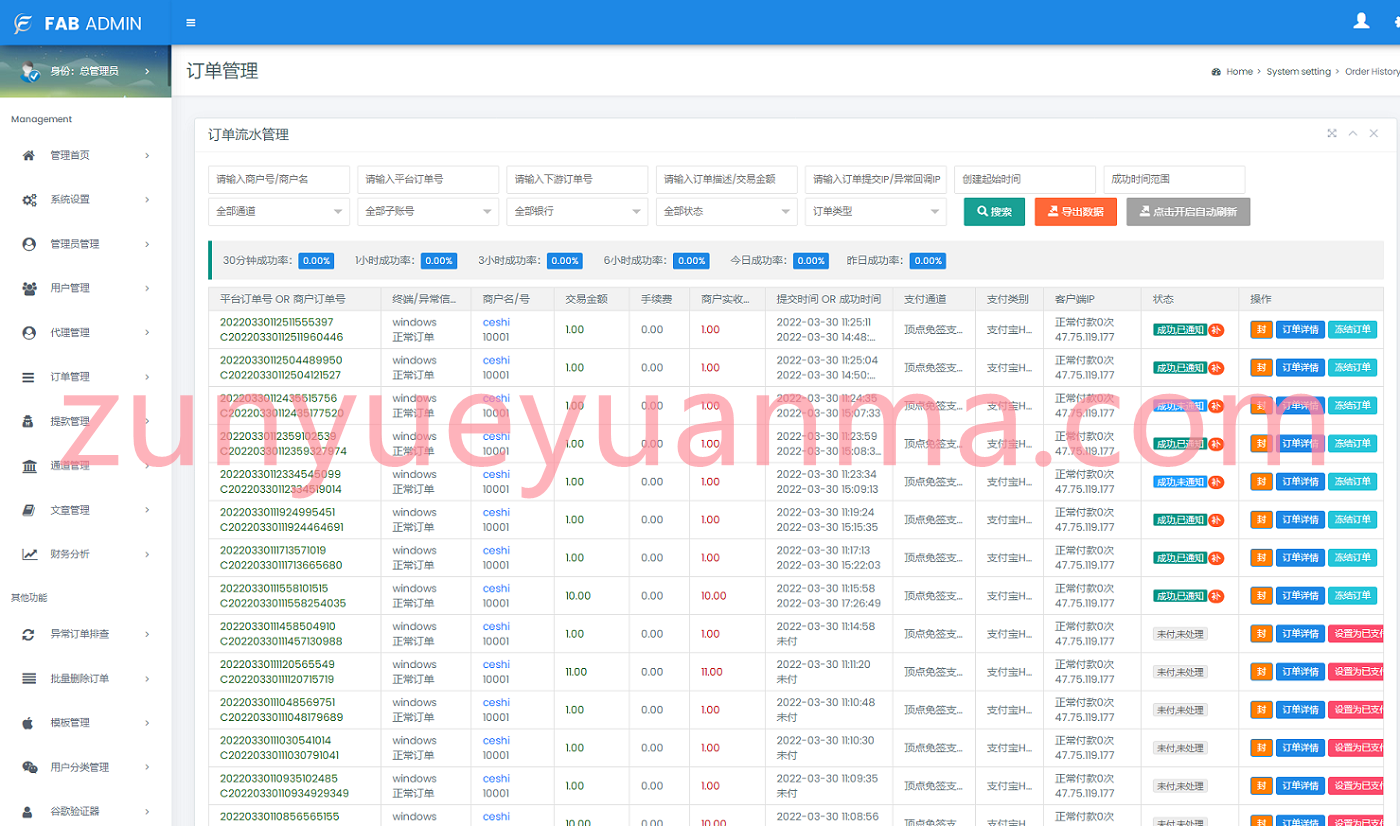Click the 30分钟成功率 0.00% badge
The height and width of the screenshot is (826, 1400).
coord(316,260)
